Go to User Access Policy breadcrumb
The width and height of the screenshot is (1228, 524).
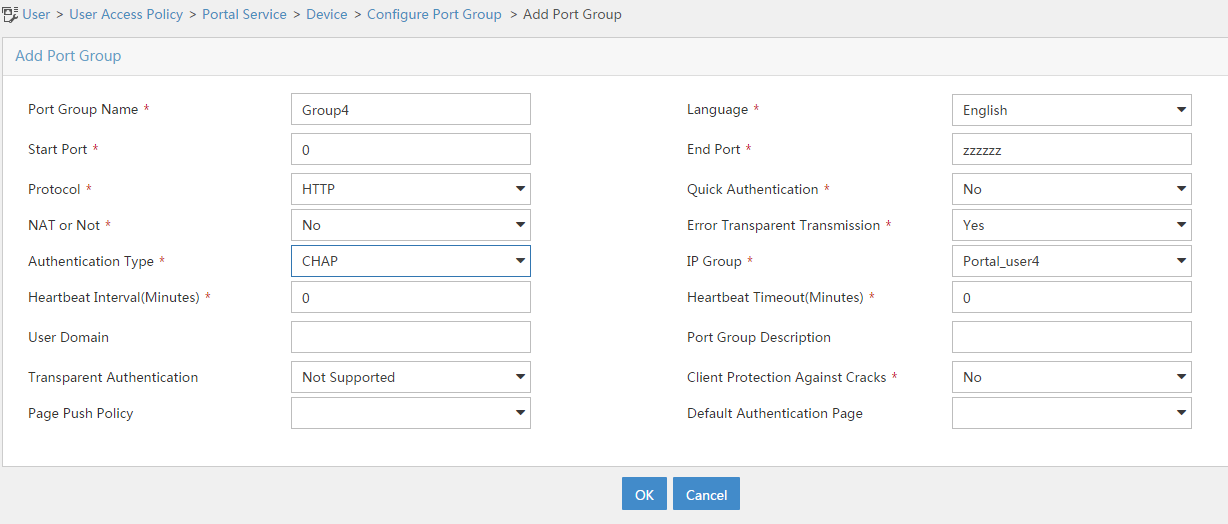[x=126, y=15]
